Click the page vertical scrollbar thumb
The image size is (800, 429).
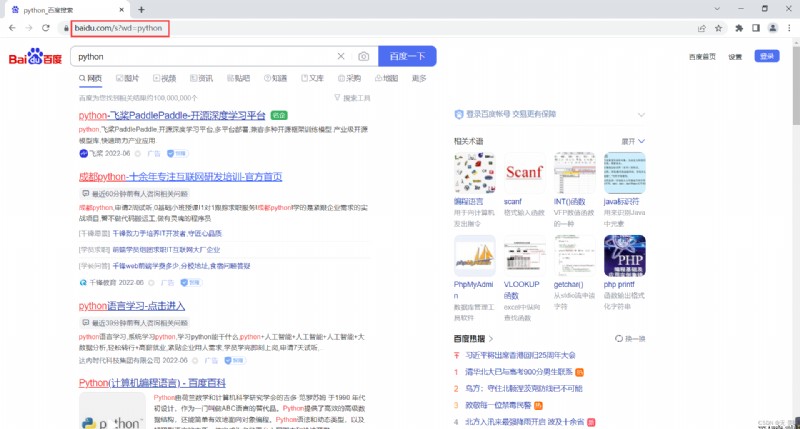coord(796,87)
